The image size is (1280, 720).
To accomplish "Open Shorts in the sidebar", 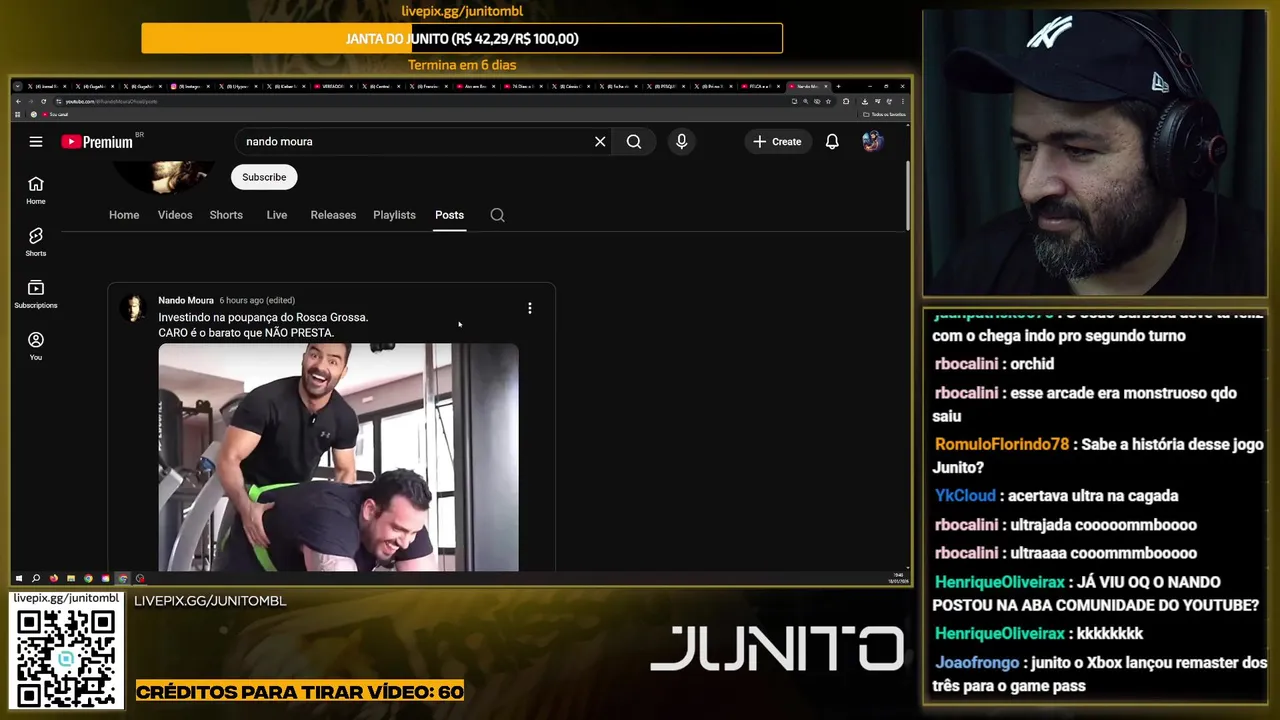I will tap(36, 242).
